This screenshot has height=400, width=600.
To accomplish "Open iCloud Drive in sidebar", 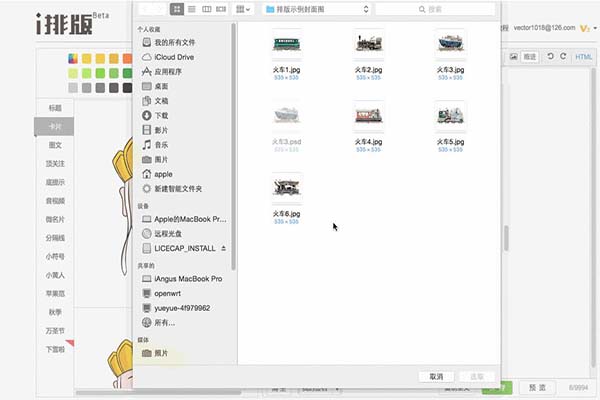I will tap(175, 57).
